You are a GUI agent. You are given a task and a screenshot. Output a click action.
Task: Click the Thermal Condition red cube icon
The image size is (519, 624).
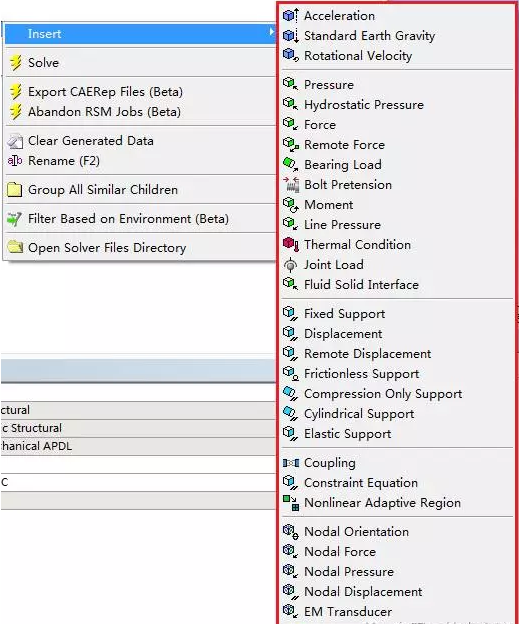(291, 244)
